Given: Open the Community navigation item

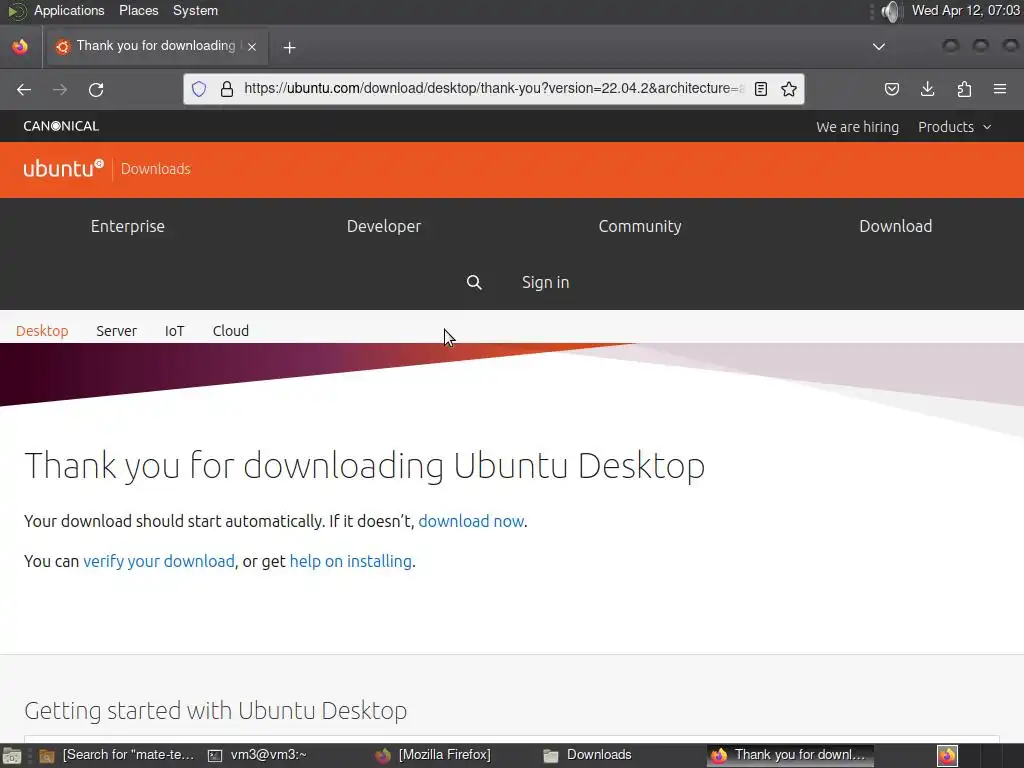Looking at the screenshot, I should pyautogui.click(x=640, y=226).
